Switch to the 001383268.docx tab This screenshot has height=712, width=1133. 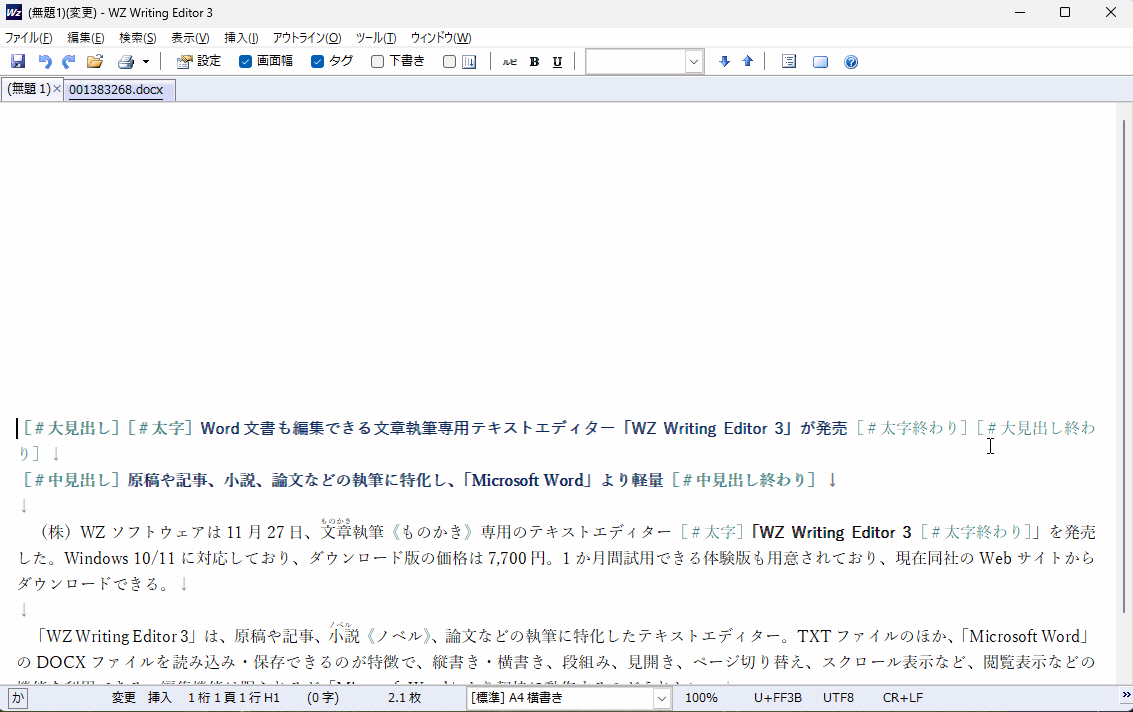pyautogui.click(x=119, y=88)
